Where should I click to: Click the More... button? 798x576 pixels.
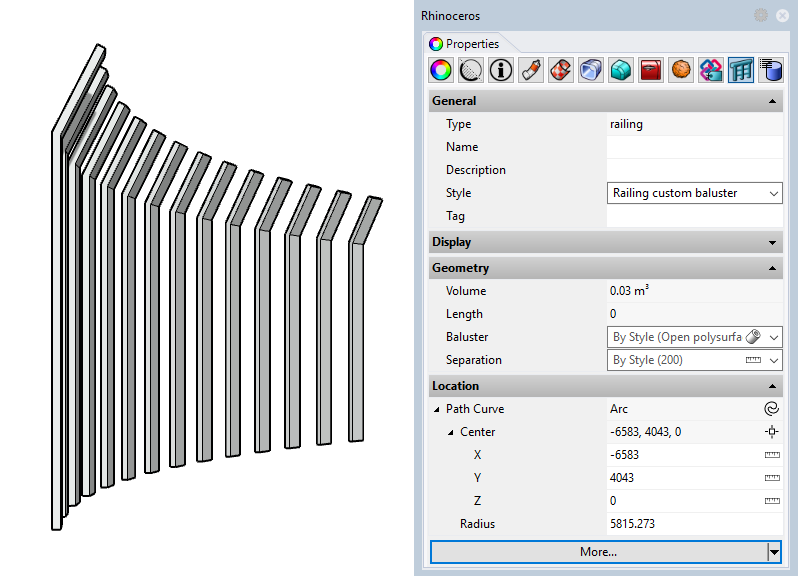598,552
